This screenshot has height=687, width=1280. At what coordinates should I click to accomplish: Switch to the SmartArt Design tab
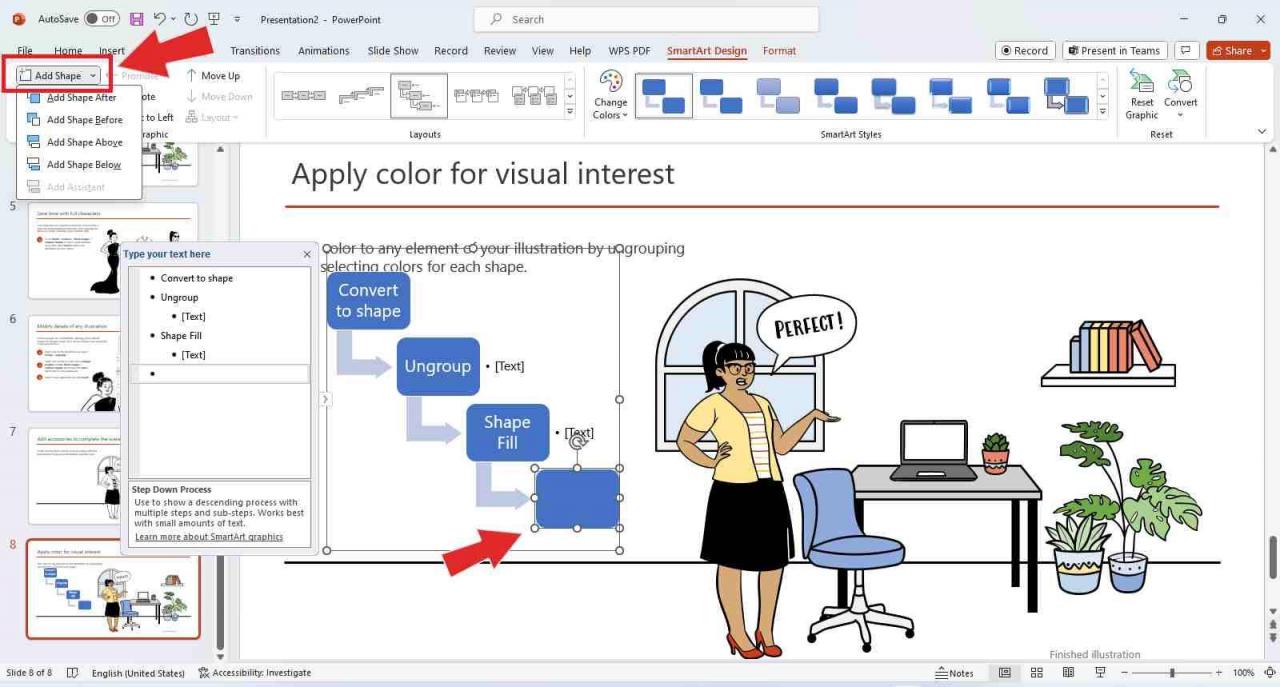point(707,50)
